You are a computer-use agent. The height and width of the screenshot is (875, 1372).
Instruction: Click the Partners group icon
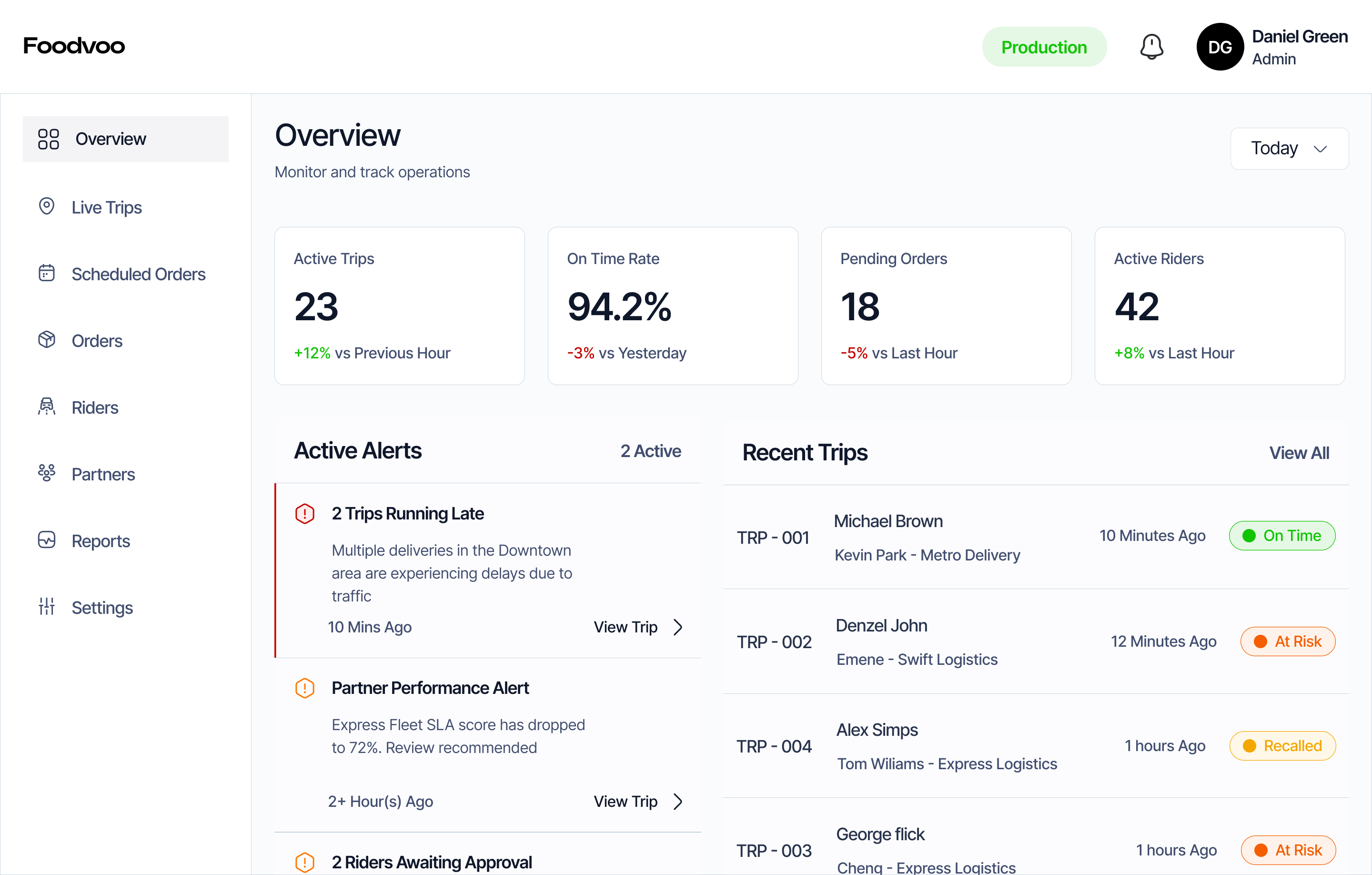click(x=47, y=473)
